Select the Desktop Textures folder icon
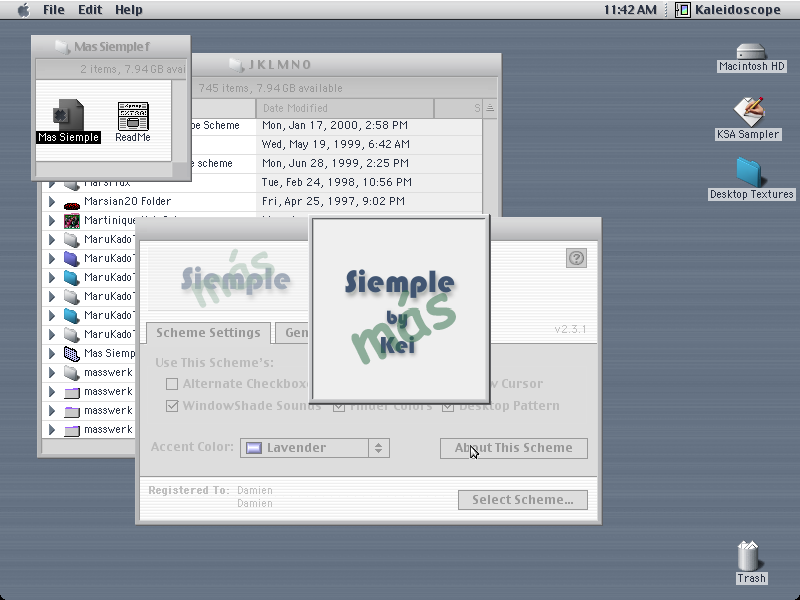This screenshot has height=600, width=800. tap(750, 172)
